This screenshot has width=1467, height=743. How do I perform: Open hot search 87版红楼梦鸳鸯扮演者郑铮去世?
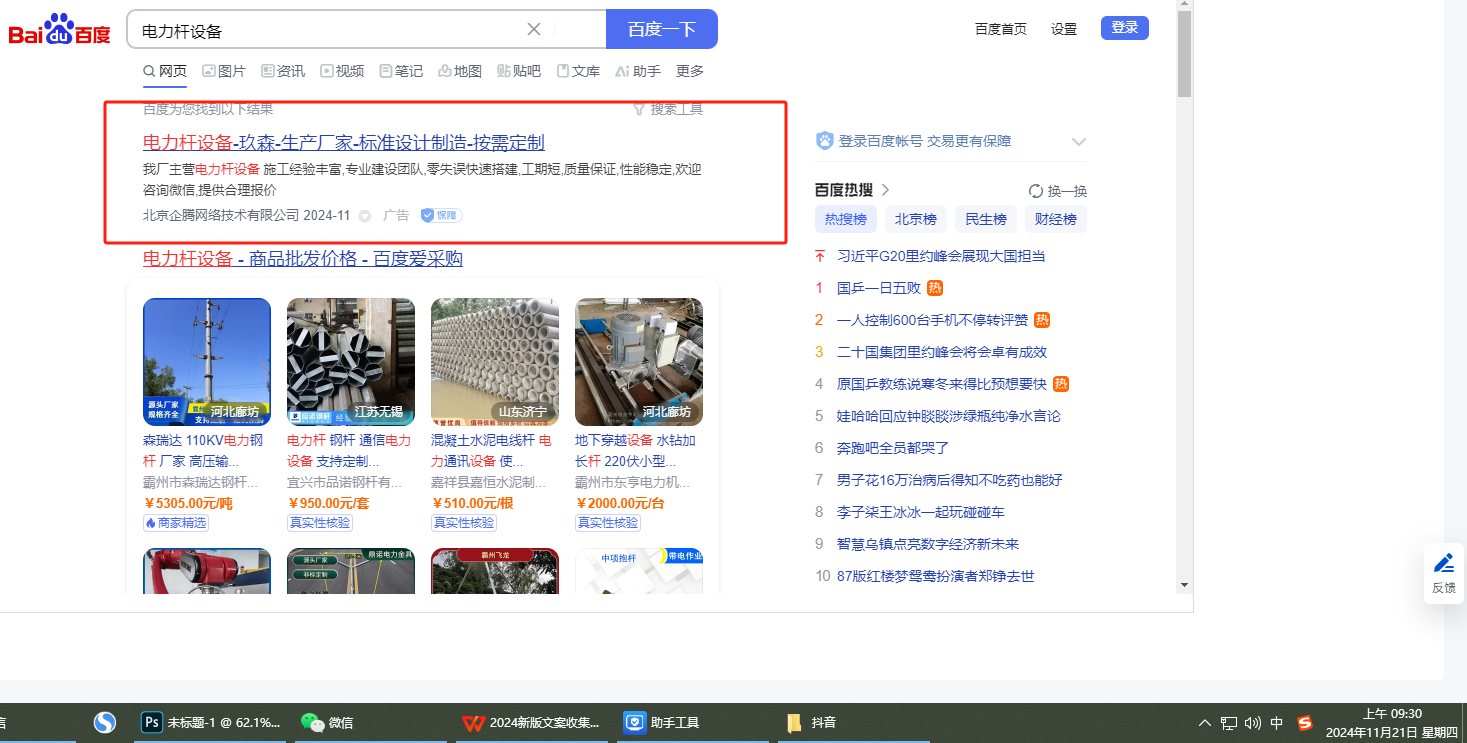[935, 576]
